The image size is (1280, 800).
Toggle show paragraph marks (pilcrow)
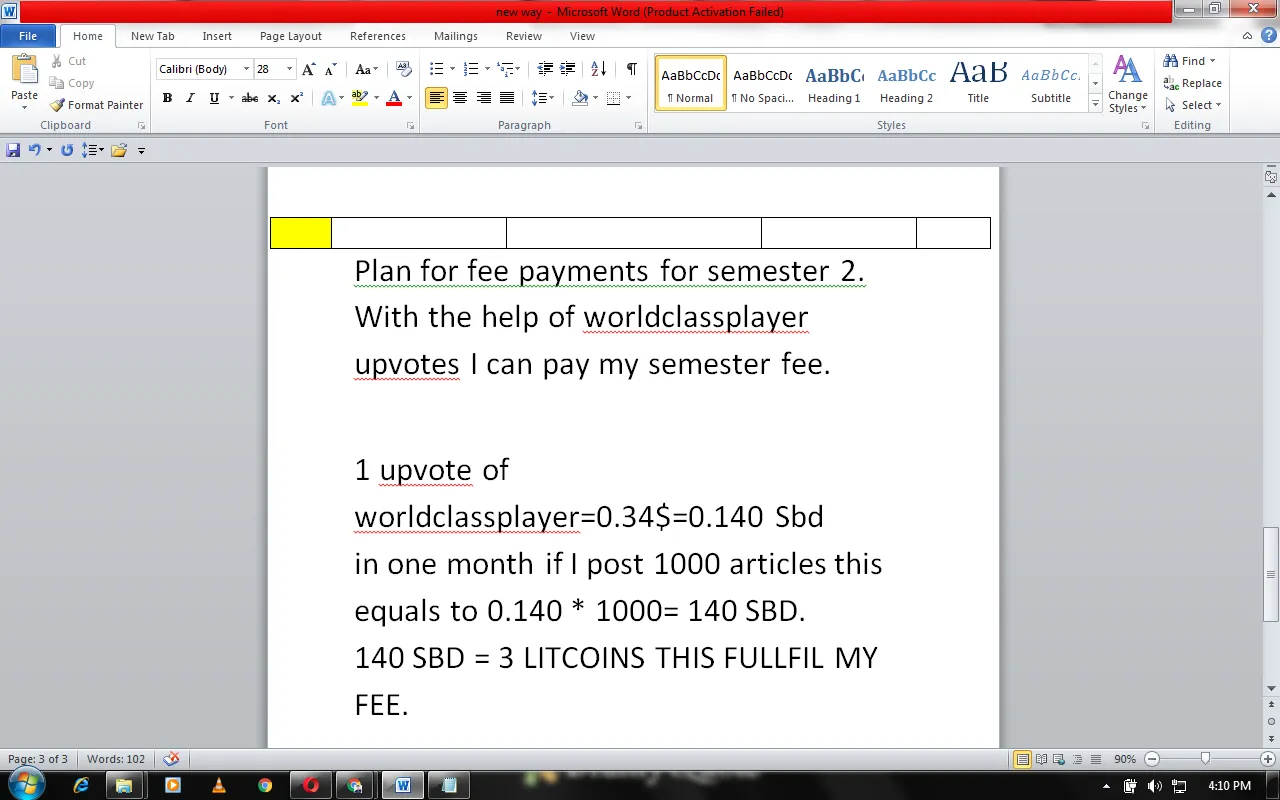click(x=631, y=69)
